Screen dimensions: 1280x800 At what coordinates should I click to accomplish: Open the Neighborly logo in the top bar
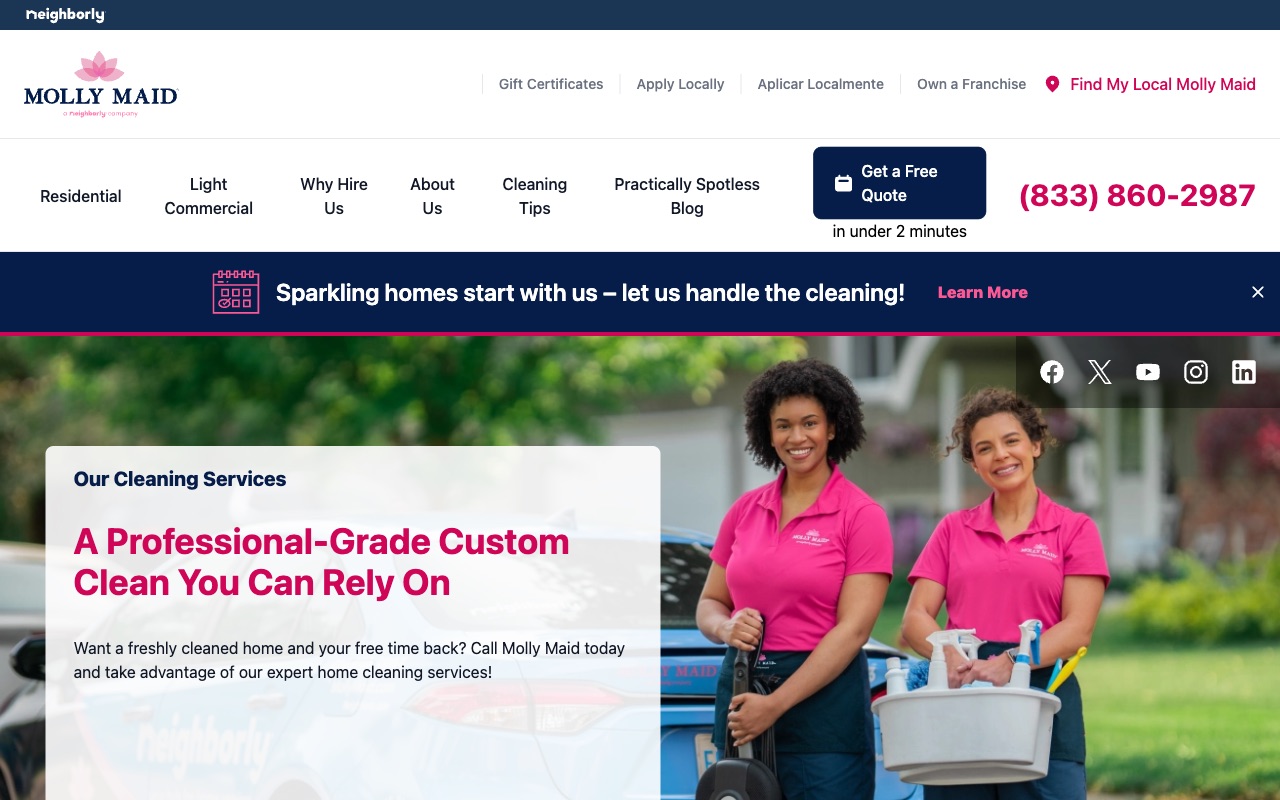(65, 14)
